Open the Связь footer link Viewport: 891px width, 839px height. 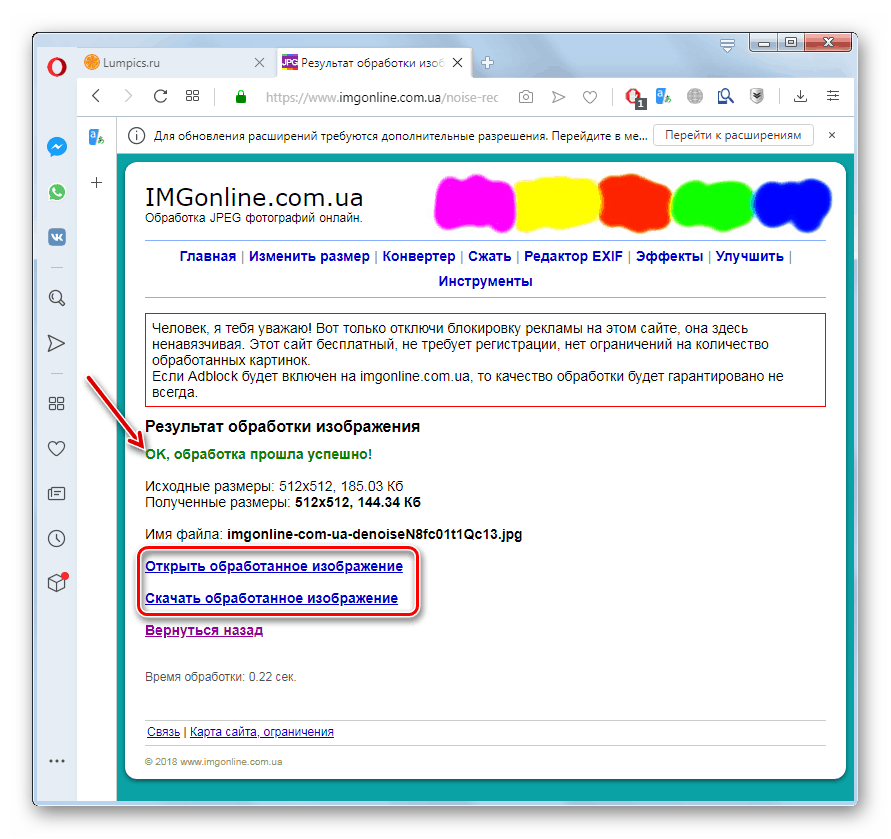click(x=164, y=732)
